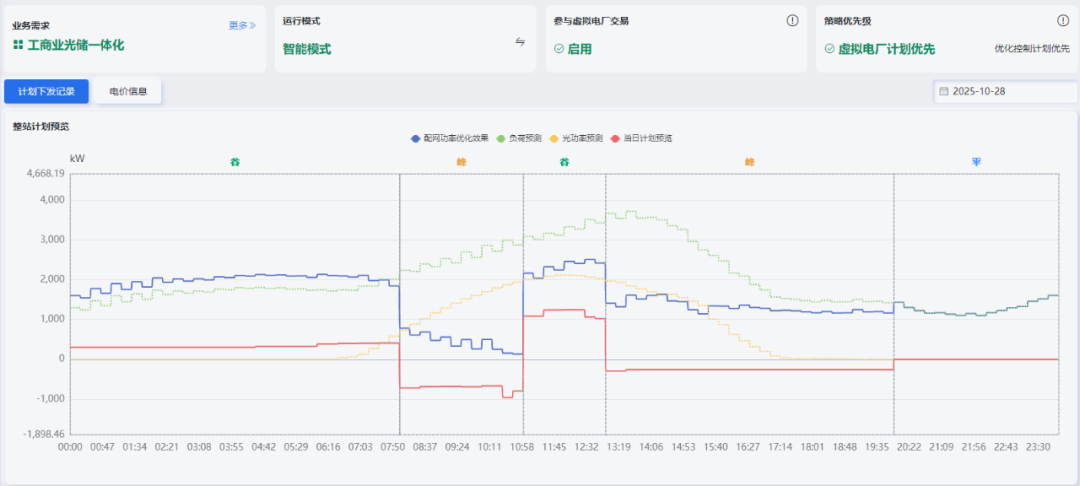Click info icon on 参与虚拟电厂交易 card
This screenshot has width=1080, height=486.
tap(792, 20)
